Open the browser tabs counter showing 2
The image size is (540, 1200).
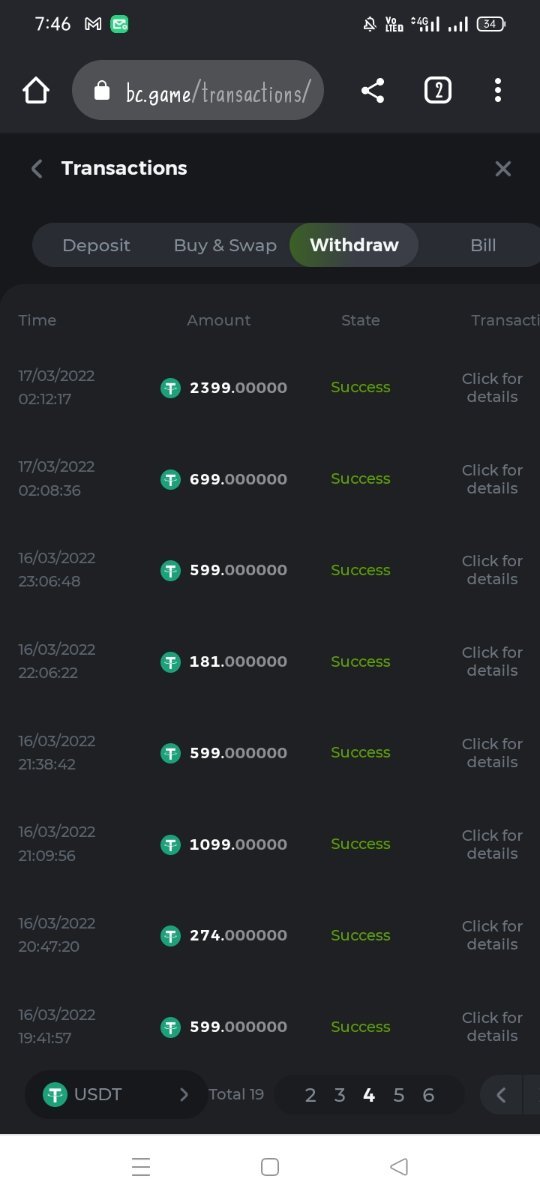(437, 91)
